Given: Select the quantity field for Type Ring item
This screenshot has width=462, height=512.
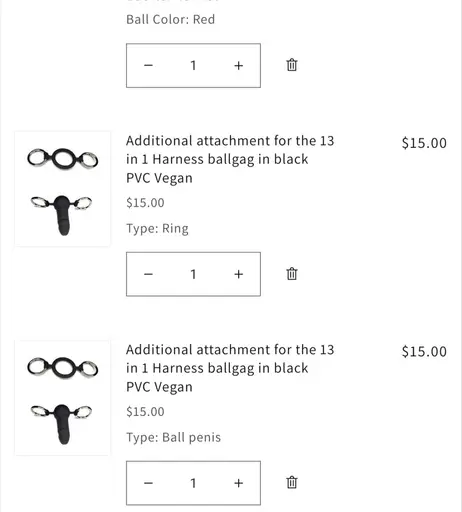Looking at the screenshot, I should (193, 274).
